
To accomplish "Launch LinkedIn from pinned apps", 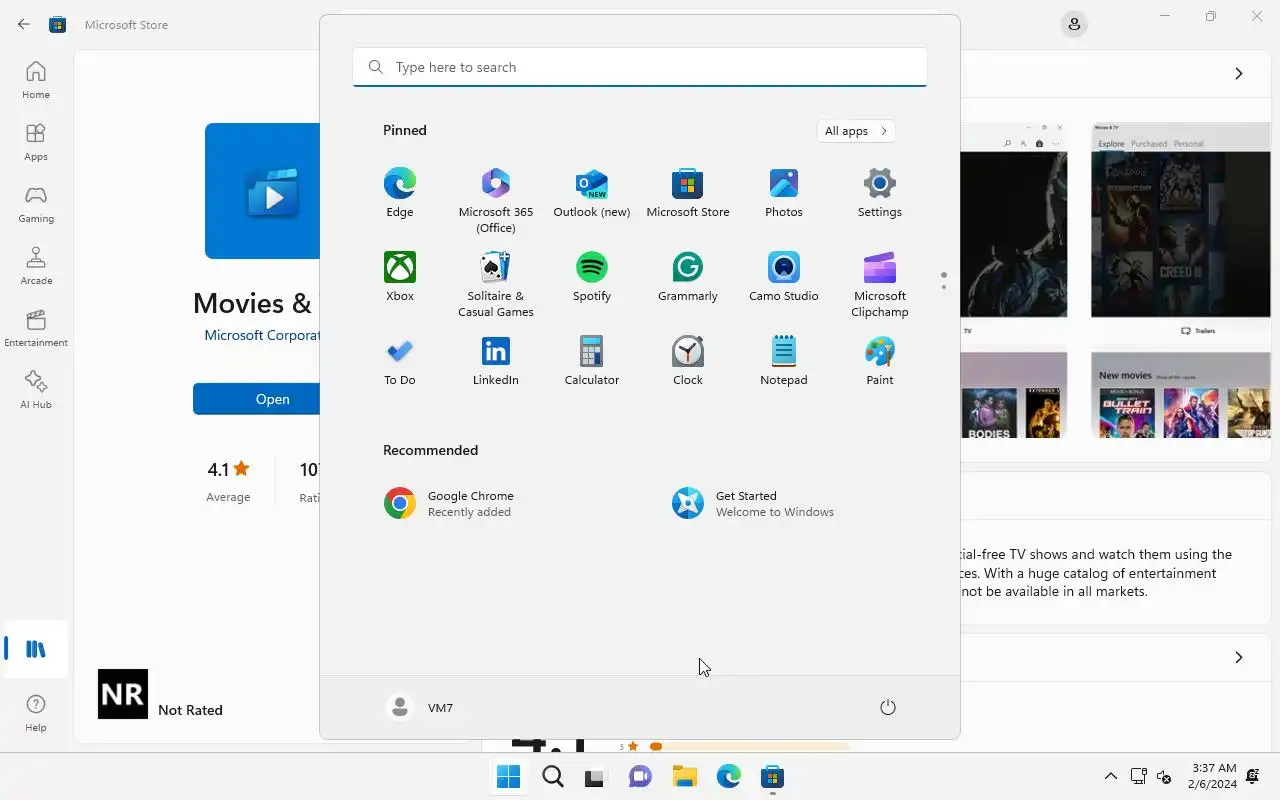I will tap(496, 360).
